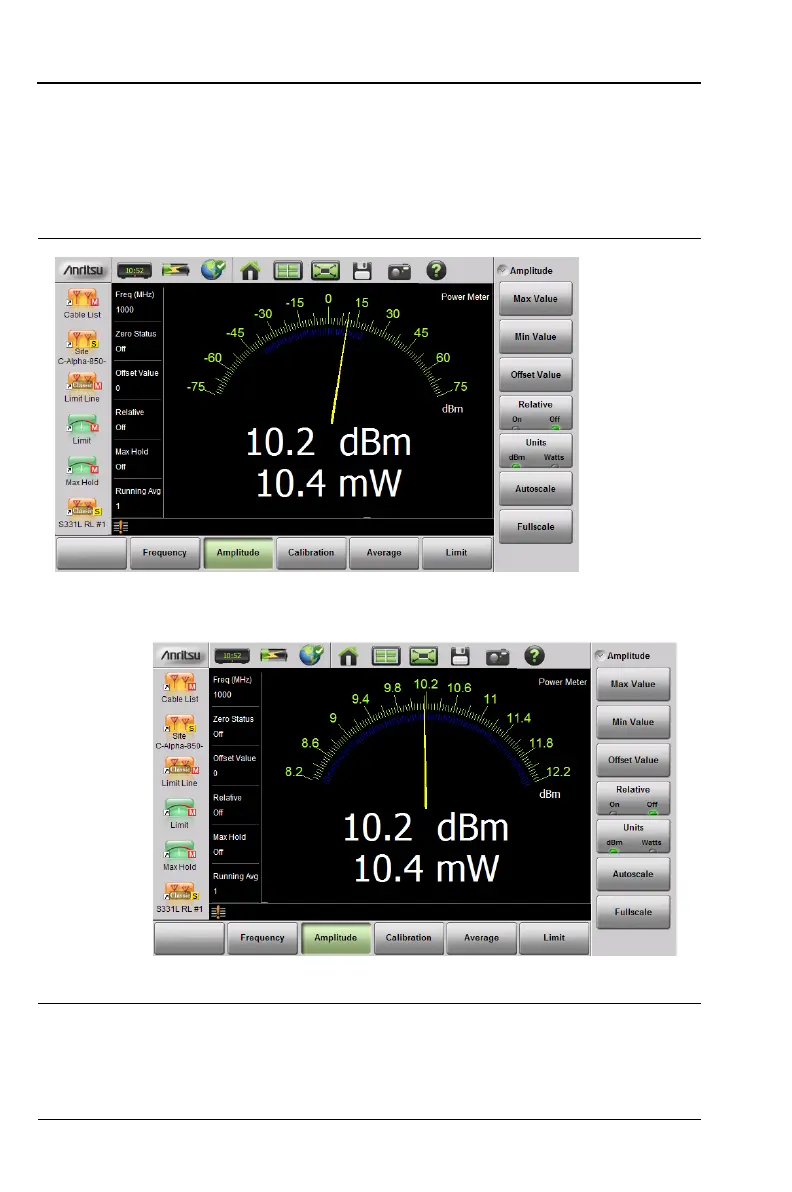Select the Amplitude tab on the -75 to 75 dial screen
792x1192 pixels.
pyautogui.click(x=238, y=553)
